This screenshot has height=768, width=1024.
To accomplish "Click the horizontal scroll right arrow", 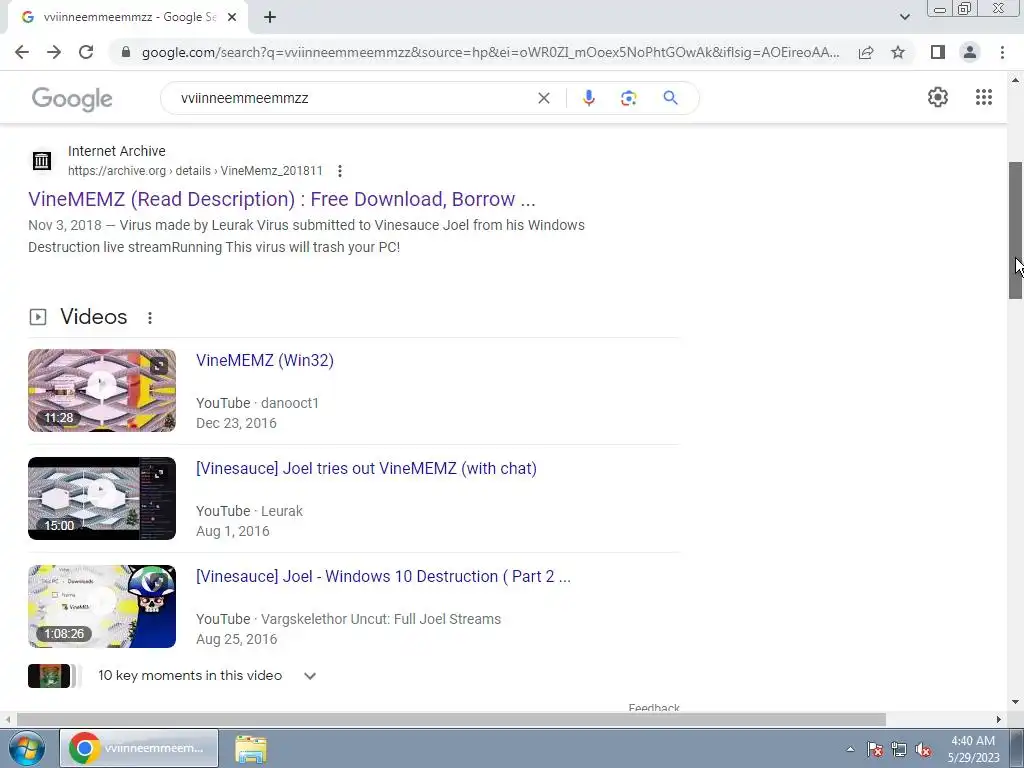I will coord(999,719).
